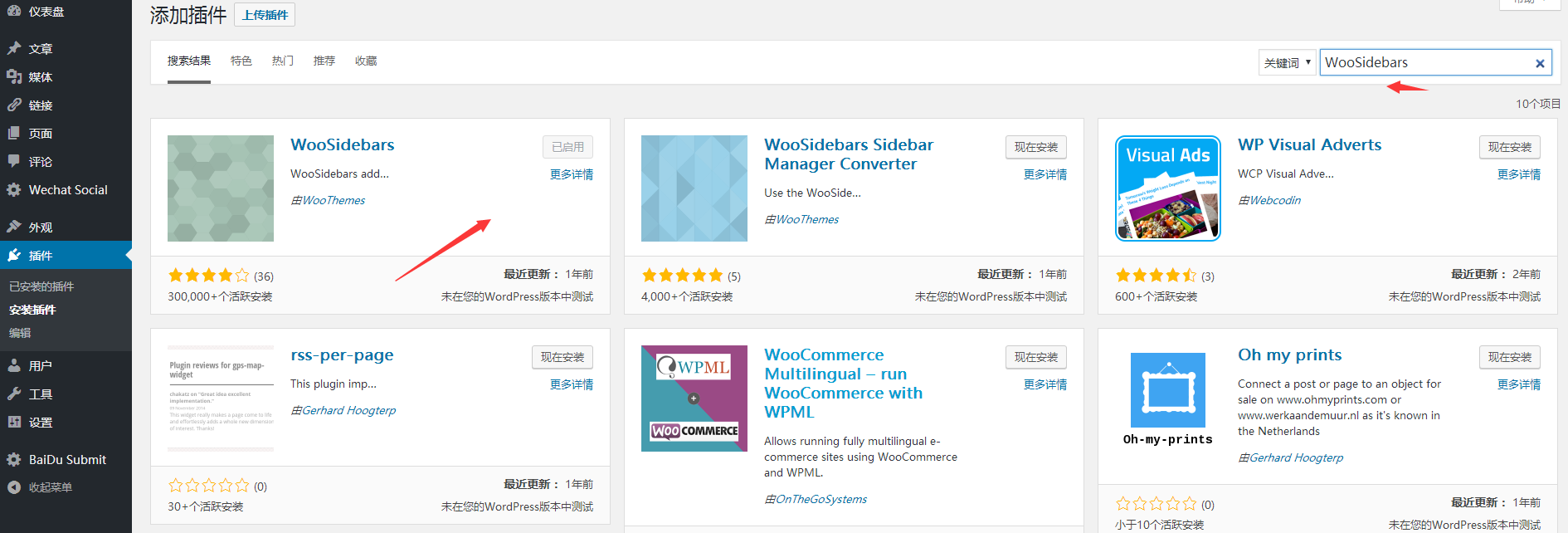Open 更多详情 for WooSidebars

(572, 174)
